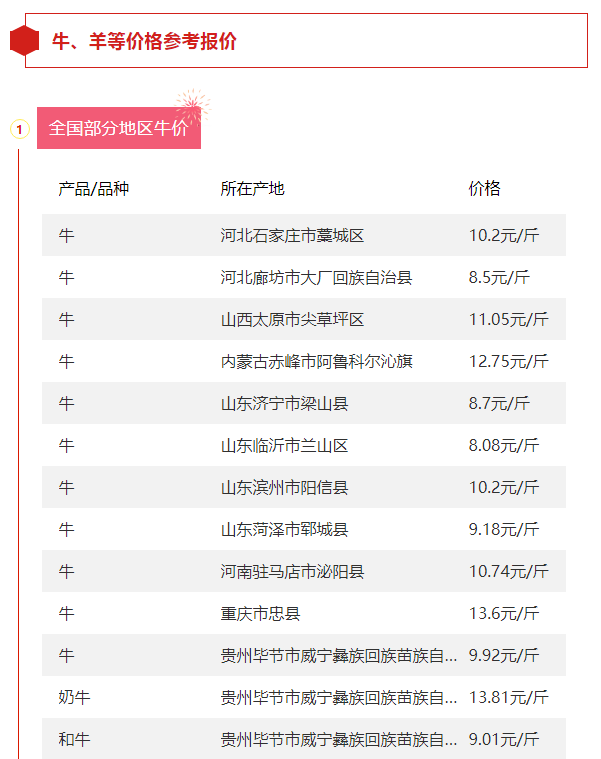Select the 河北石家庄市藁城区 origin cell
The image size is (601, 759).
click(x=292, y=236)
